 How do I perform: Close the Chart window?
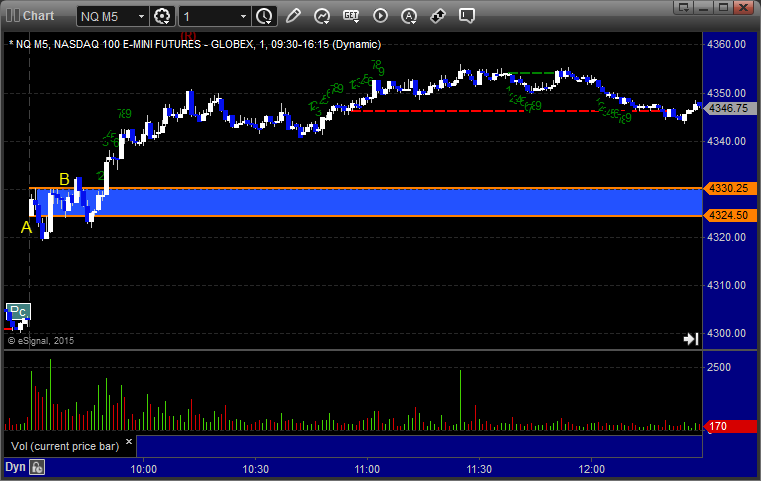click(x=743, y=7)
